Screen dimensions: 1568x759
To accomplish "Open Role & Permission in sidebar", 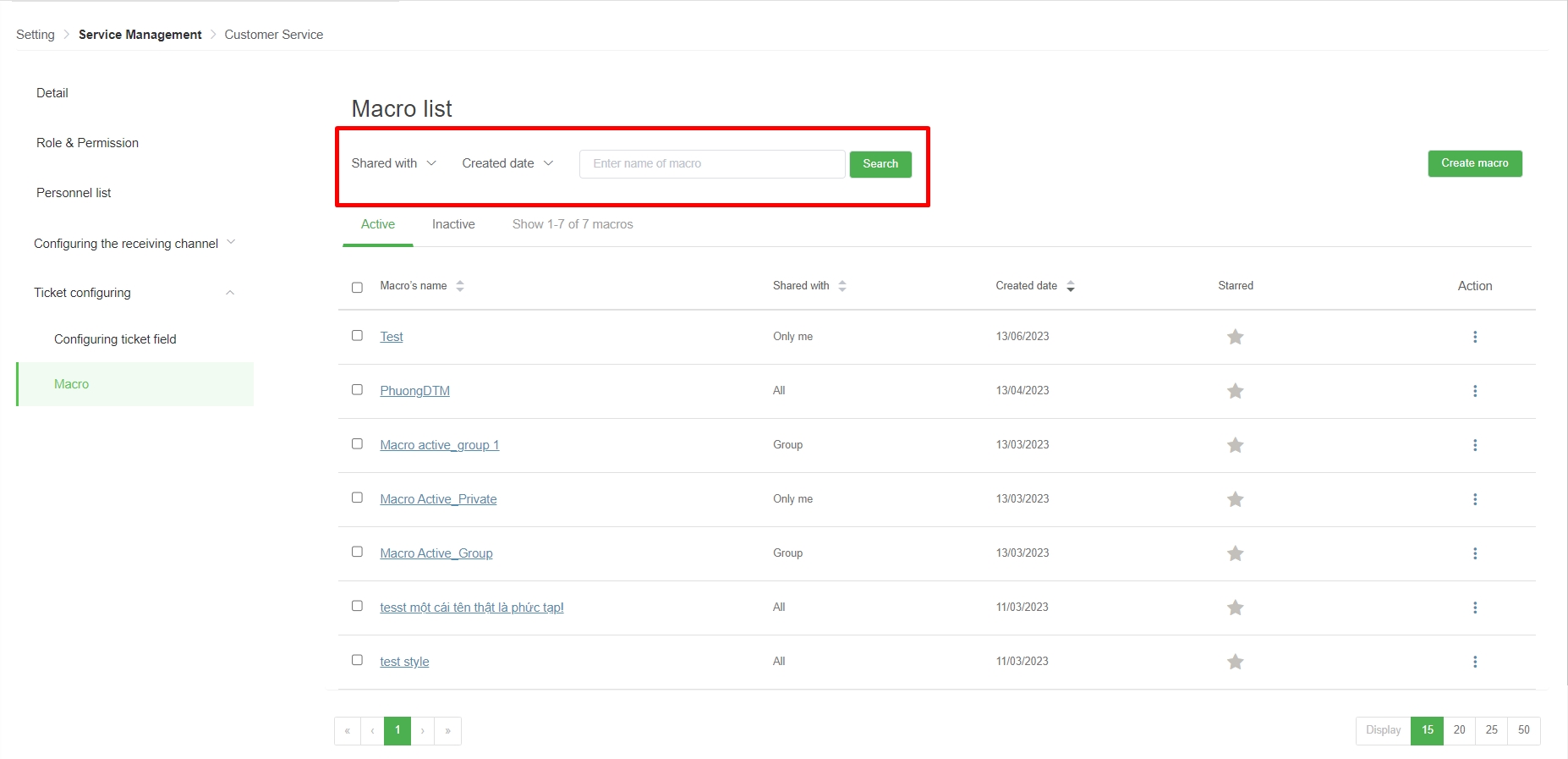I will pos(87,143).
